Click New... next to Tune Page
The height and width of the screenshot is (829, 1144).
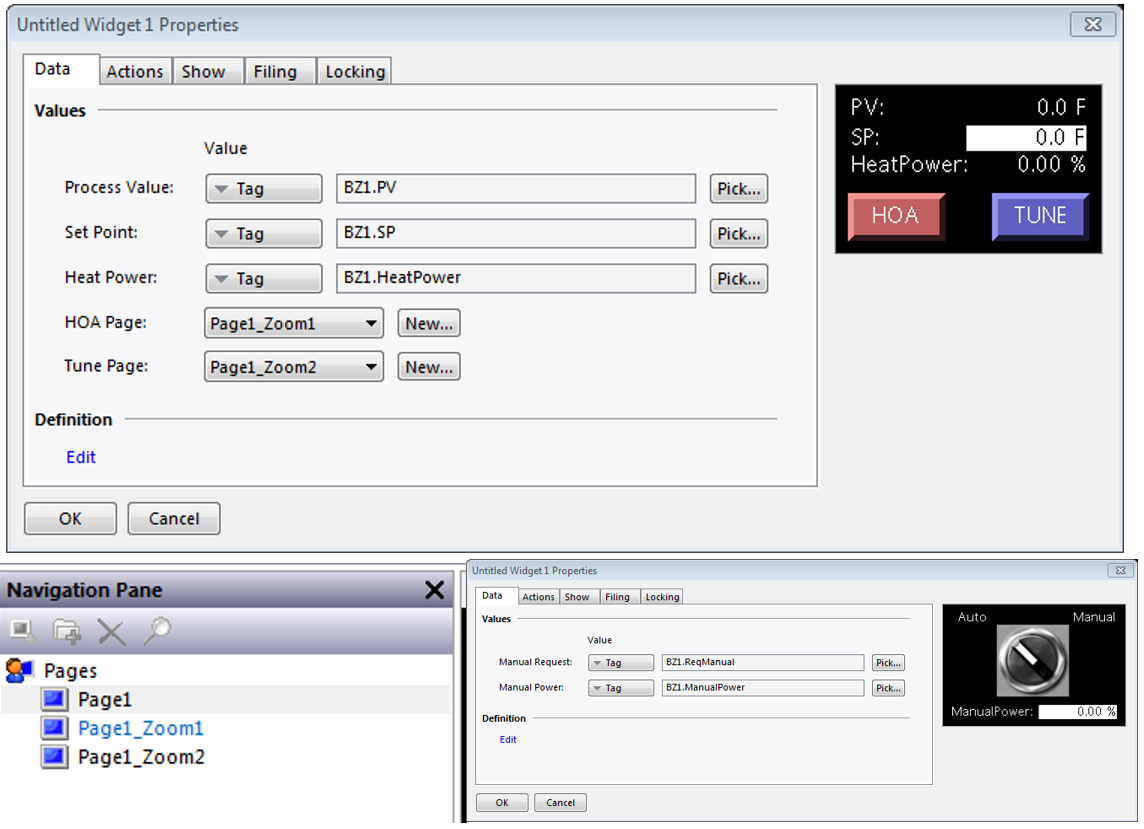[429, 367]
